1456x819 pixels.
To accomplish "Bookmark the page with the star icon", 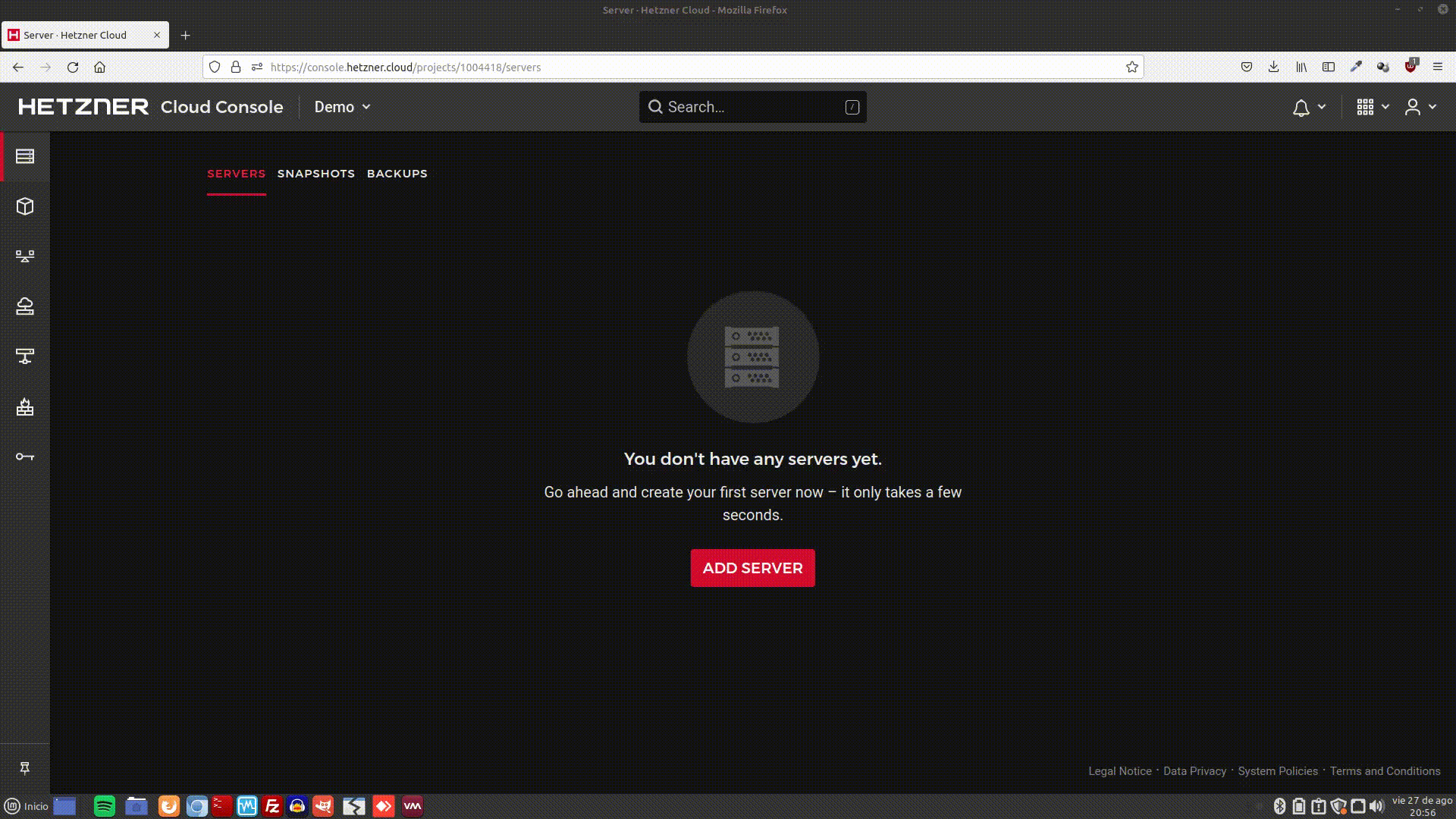I will [x=1132, y=67].
